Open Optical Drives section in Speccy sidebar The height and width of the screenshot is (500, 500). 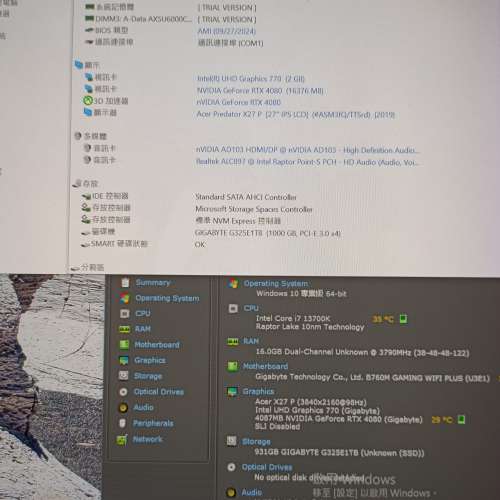[159, 392]
